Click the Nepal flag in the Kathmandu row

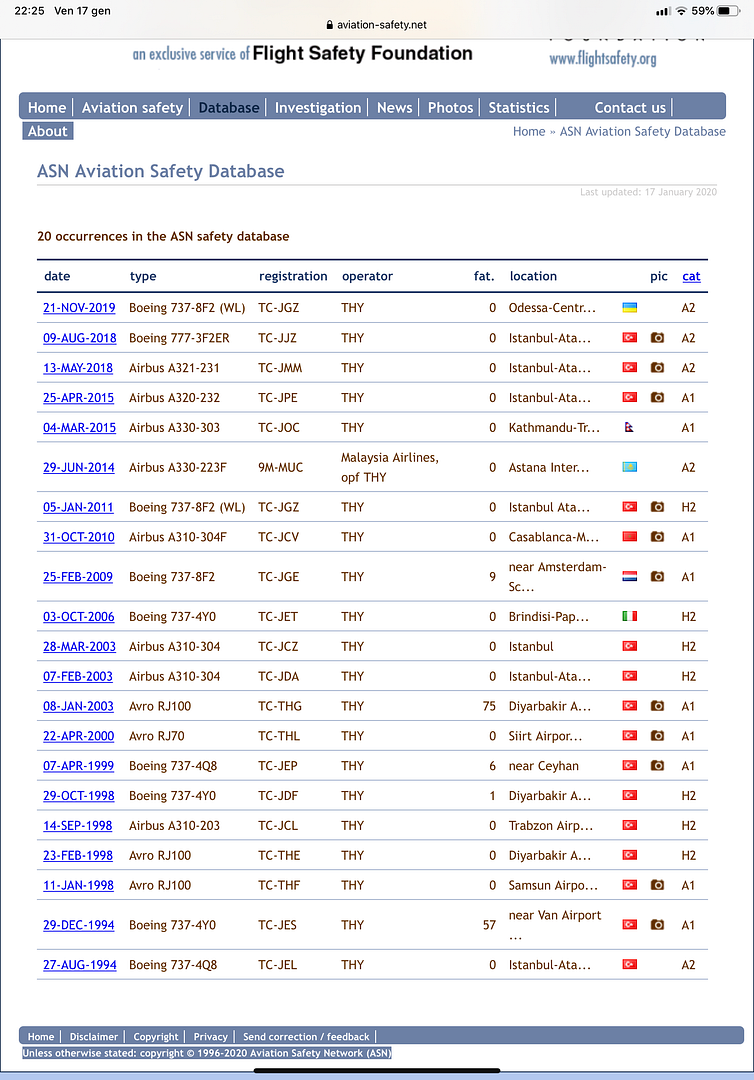click(x=629, y=427)
